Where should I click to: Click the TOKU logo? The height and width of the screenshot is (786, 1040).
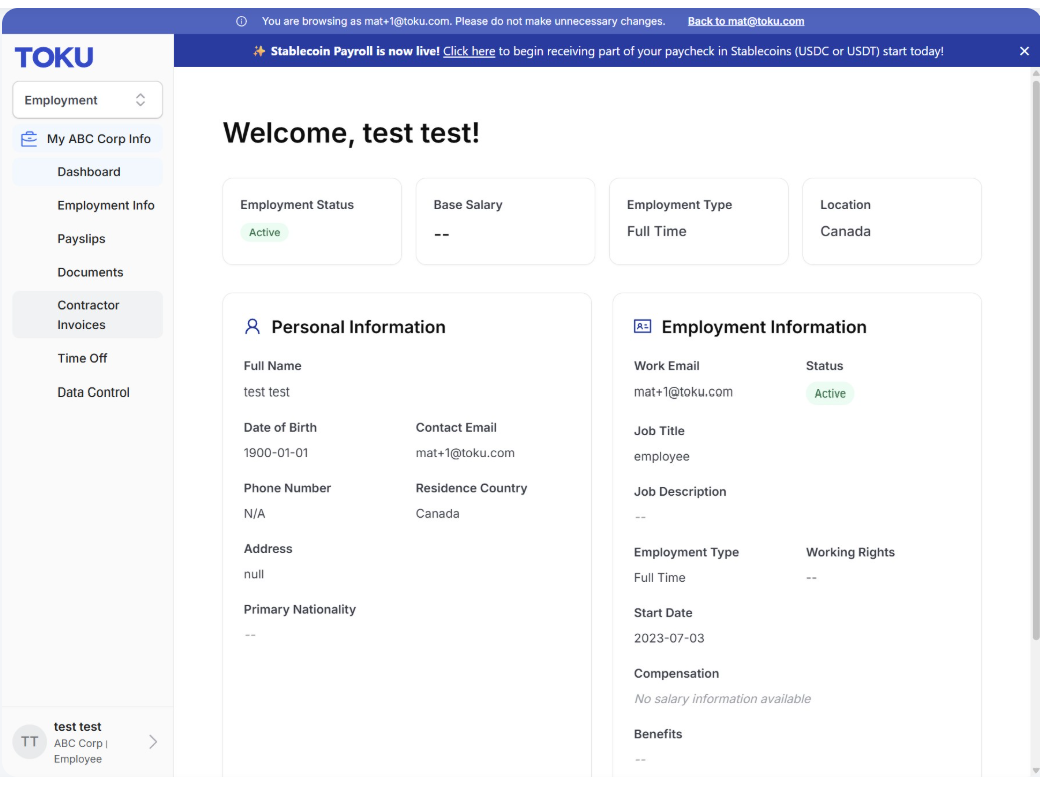[54, 58]
